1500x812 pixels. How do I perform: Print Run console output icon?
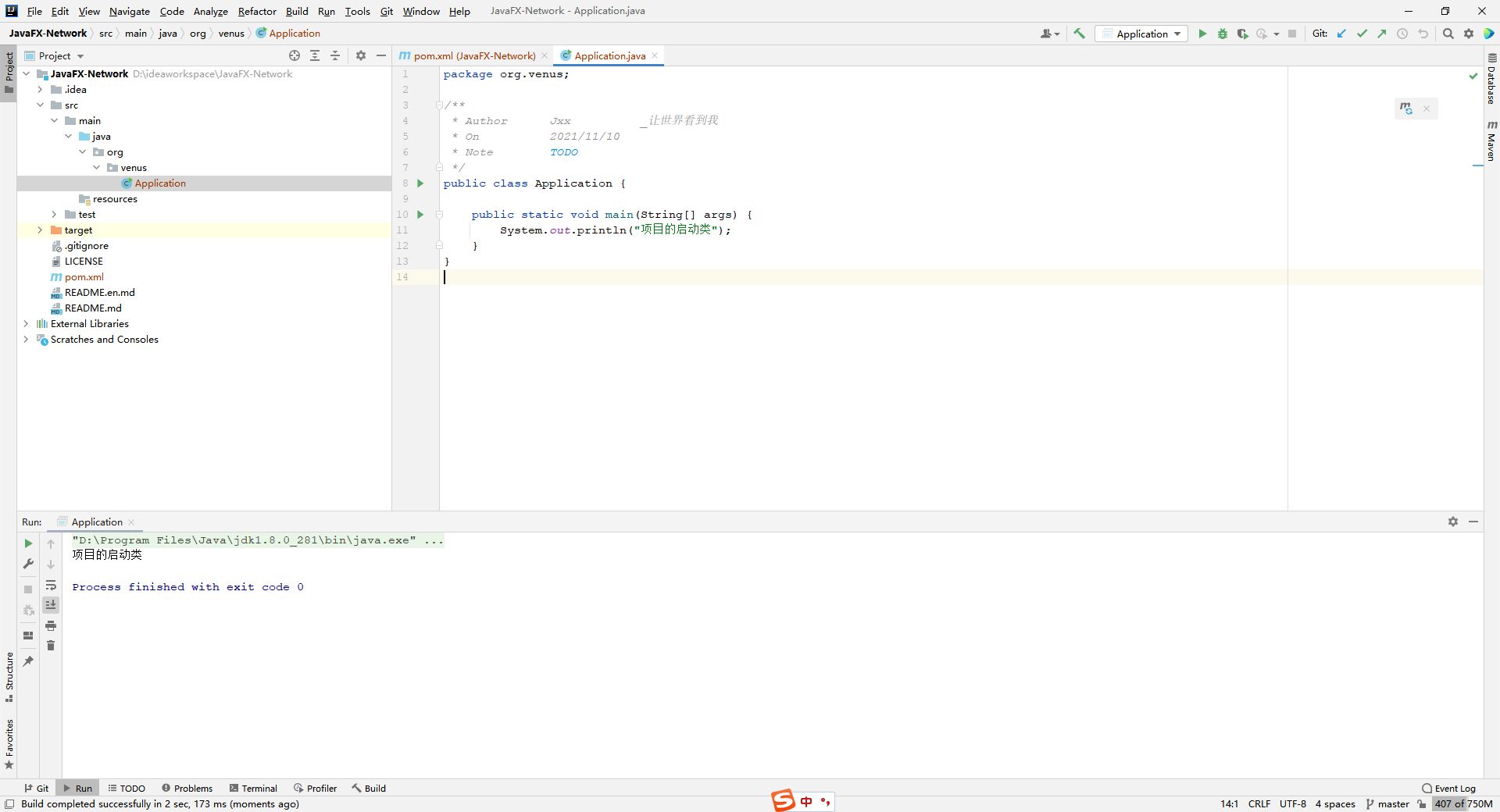click(51, 625)
